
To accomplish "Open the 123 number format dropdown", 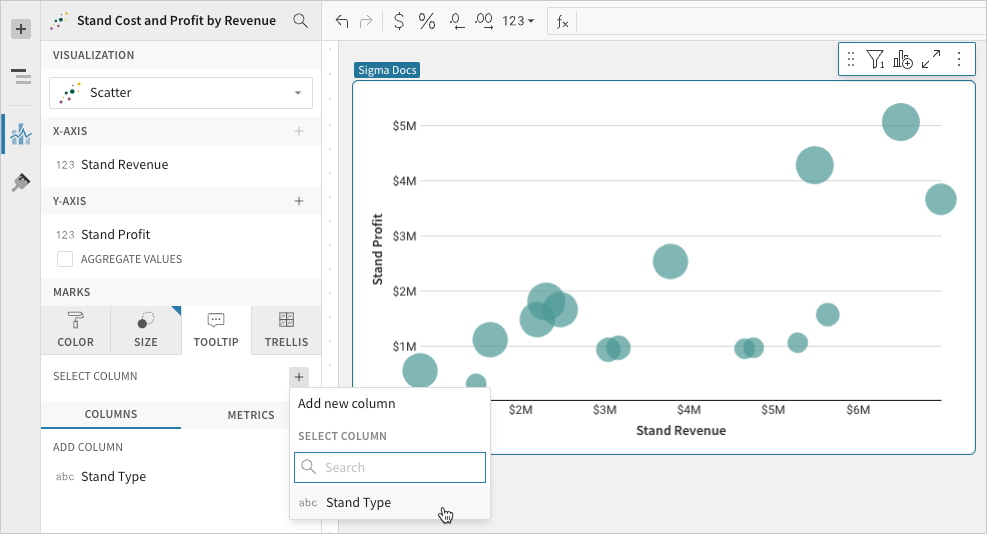I will [x=518, y=20].
